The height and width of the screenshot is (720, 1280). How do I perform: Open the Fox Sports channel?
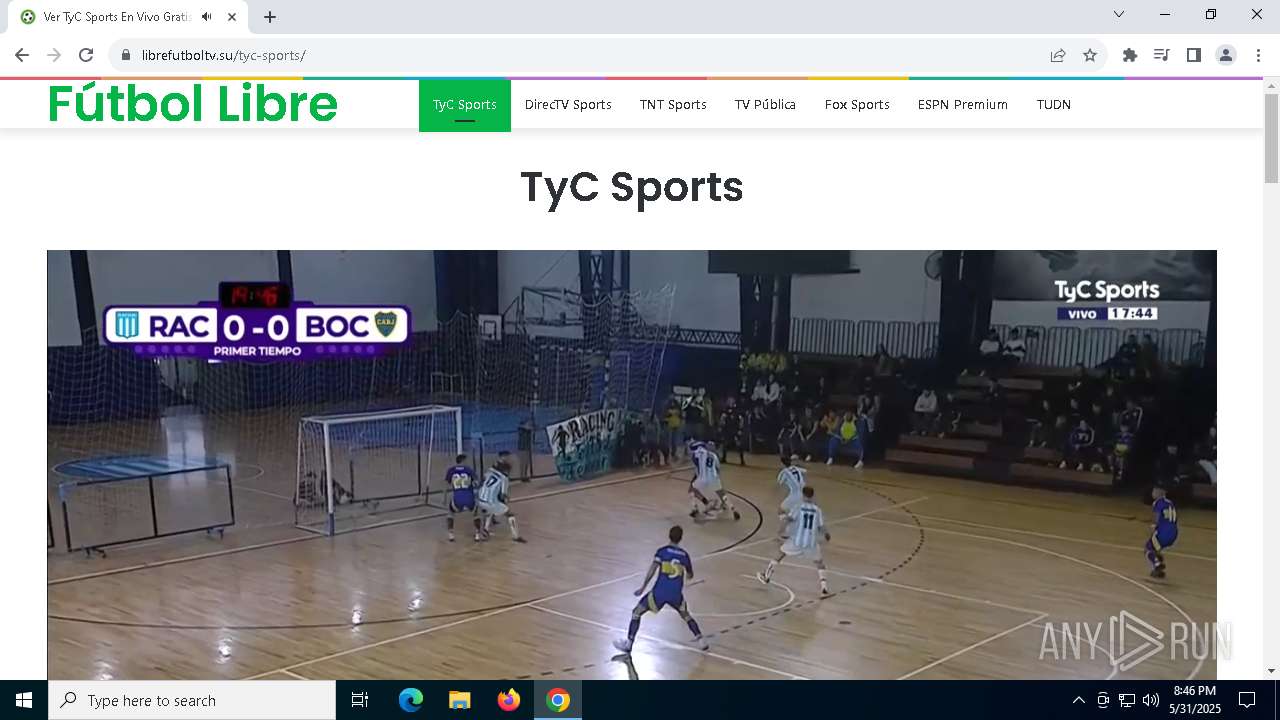857,104
